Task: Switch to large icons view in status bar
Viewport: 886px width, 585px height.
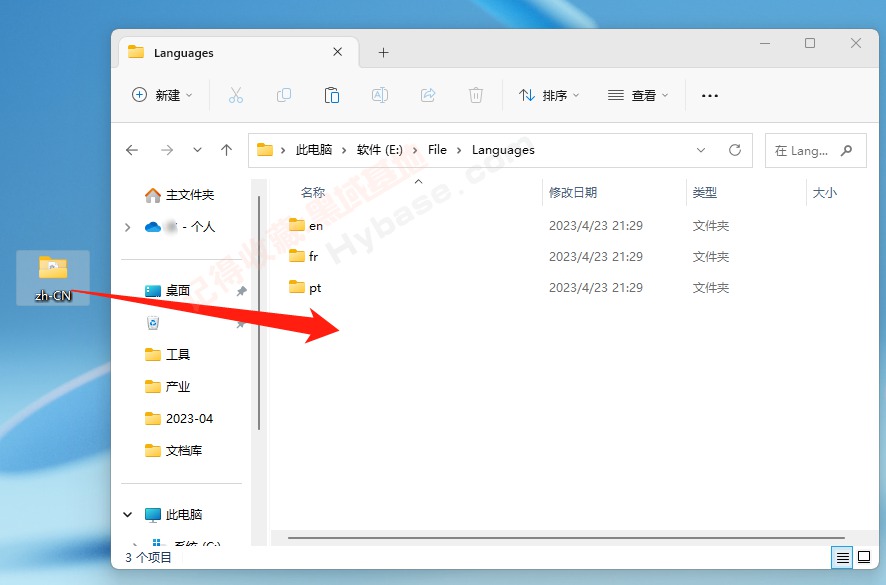Action: tap(864, 557)
